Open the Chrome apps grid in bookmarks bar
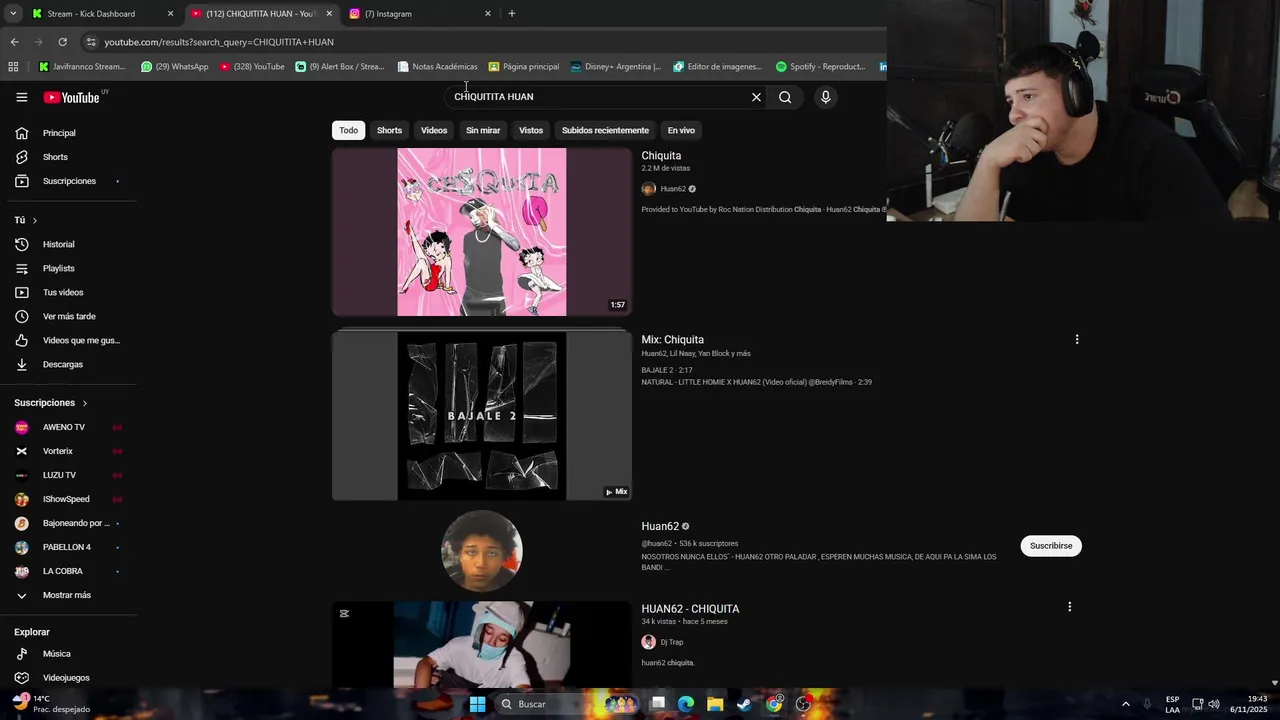Screen dimensions: 1280x720 [13, 67]
